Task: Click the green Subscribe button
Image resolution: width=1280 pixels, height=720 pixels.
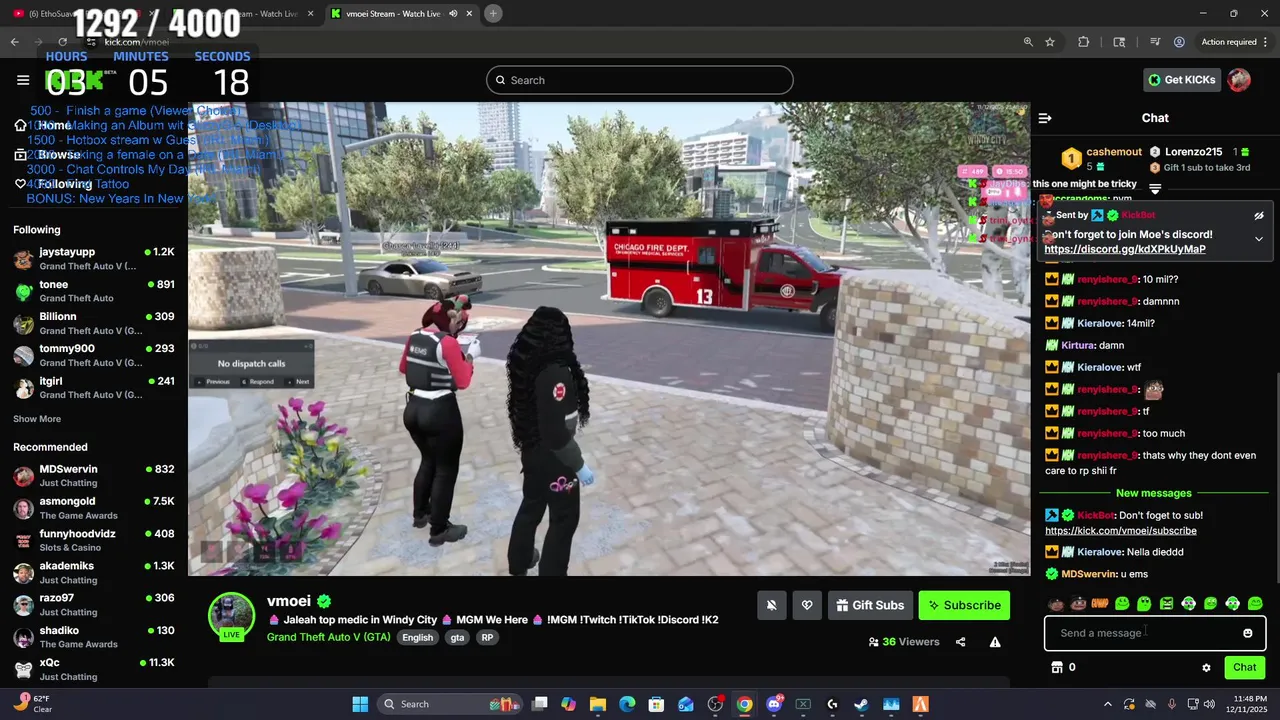Action: point(964,605)
